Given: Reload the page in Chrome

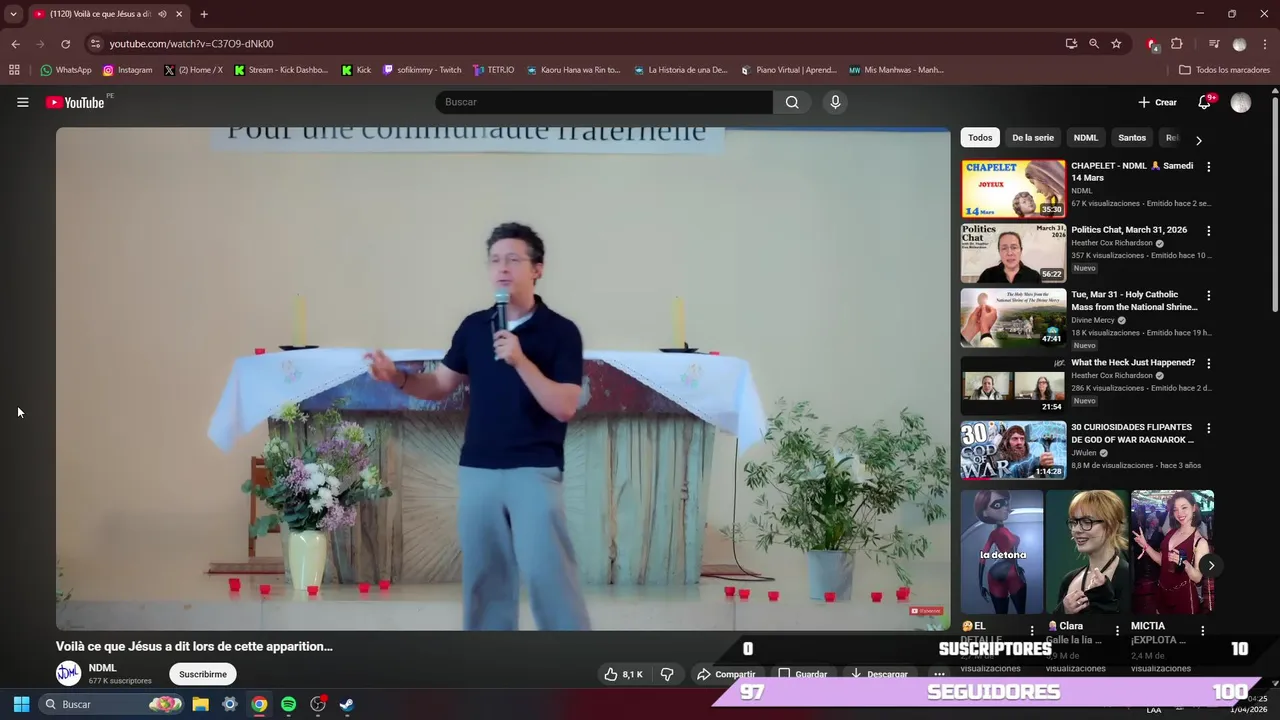Looking at the screenshot, I should coord(66,44).
